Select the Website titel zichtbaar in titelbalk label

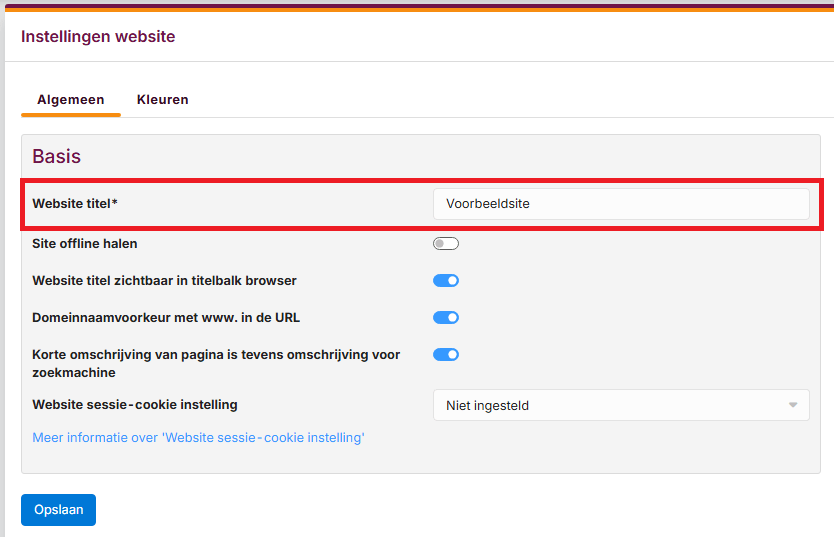point(164,281)
